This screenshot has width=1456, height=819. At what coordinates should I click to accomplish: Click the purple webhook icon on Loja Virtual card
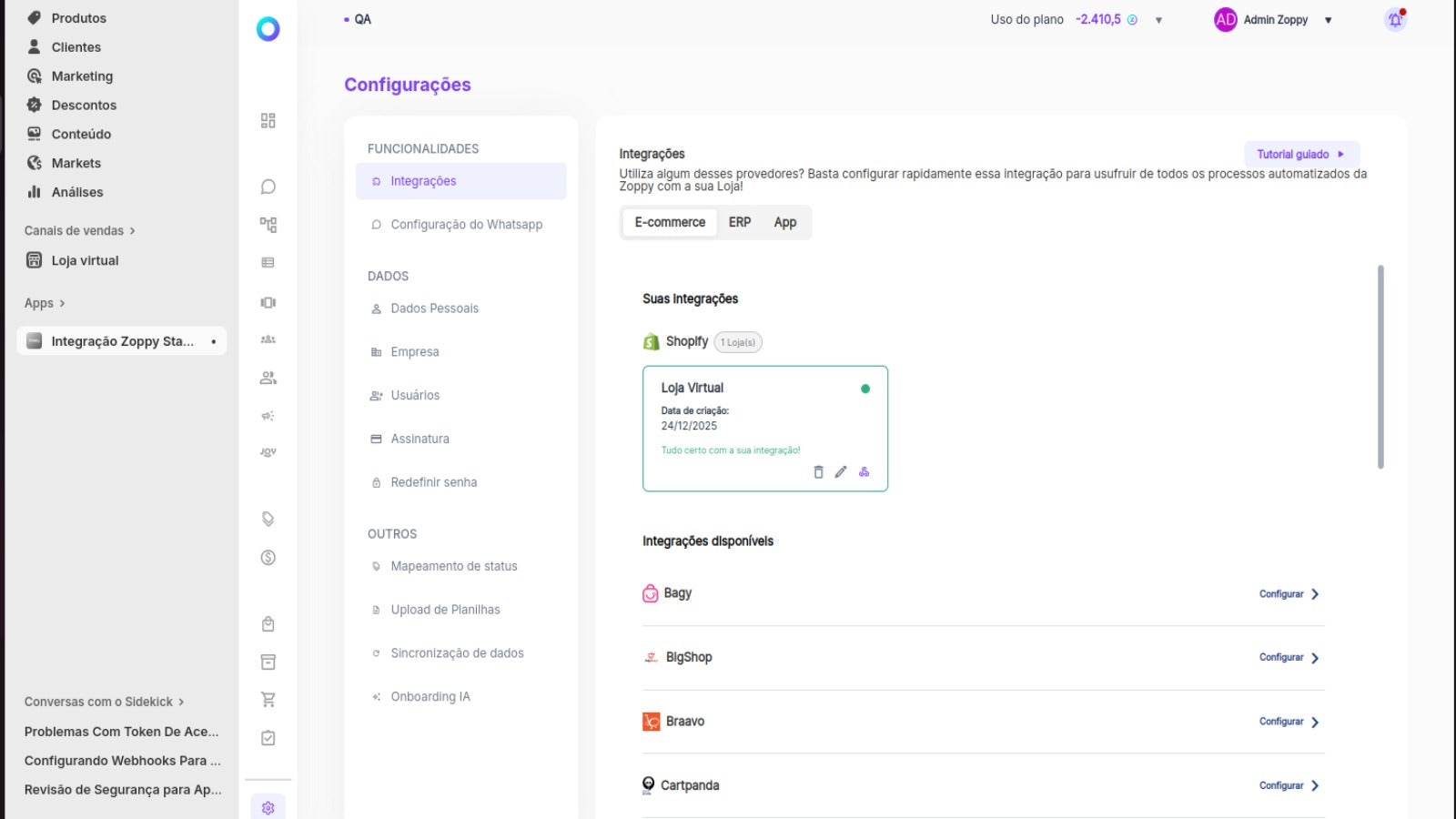click(x=864, y=472)
